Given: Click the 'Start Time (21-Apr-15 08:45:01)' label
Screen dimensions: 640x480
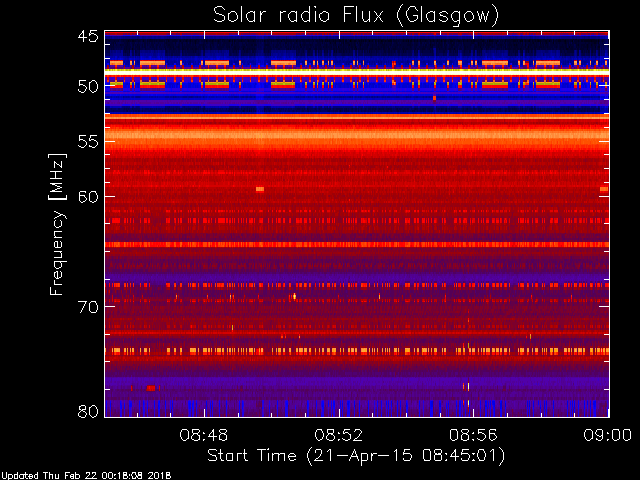Looking at the screenshot, I should click(x=356, y=456).
